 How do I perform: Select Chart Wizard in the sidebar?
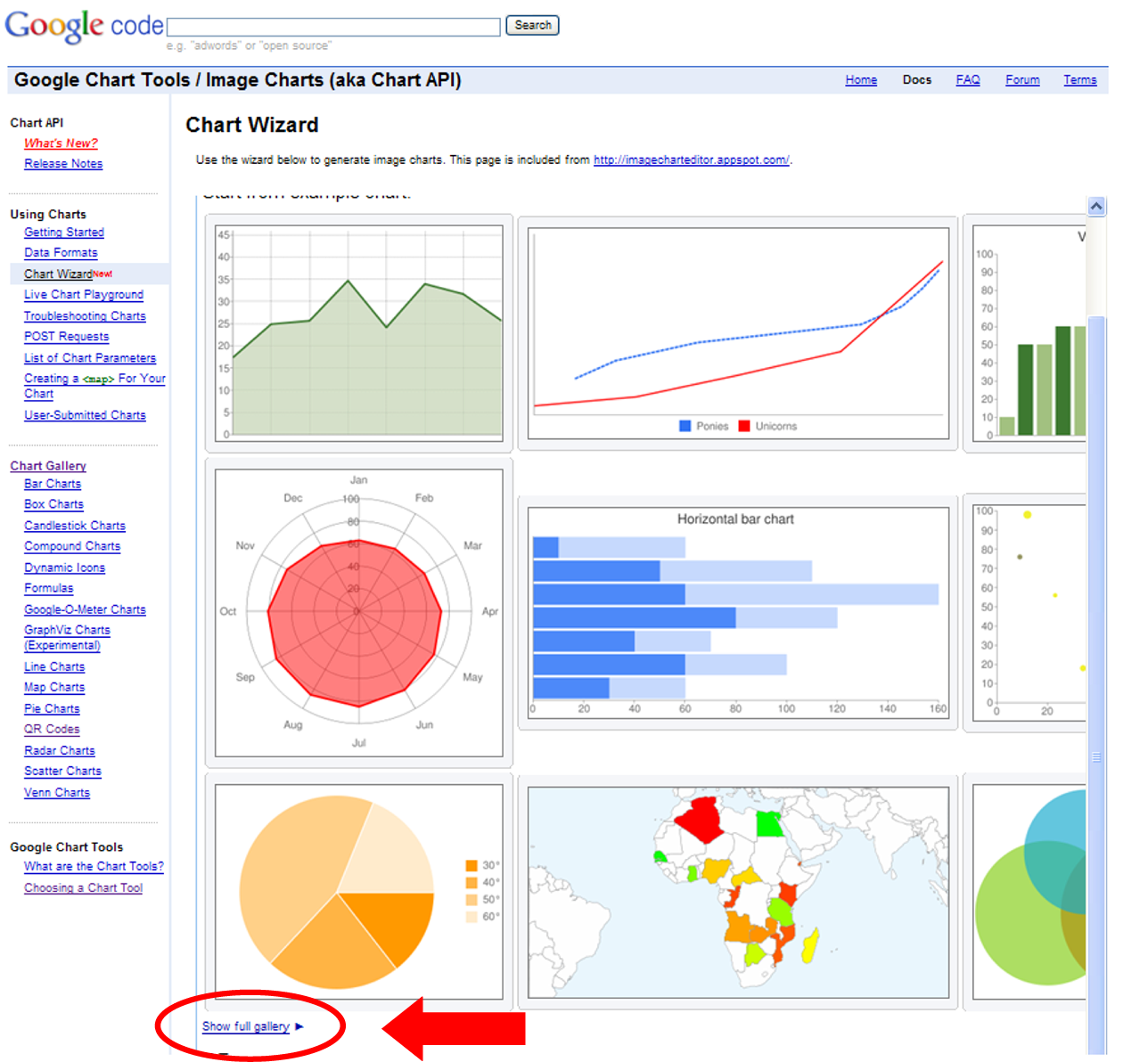coord(58,274)
